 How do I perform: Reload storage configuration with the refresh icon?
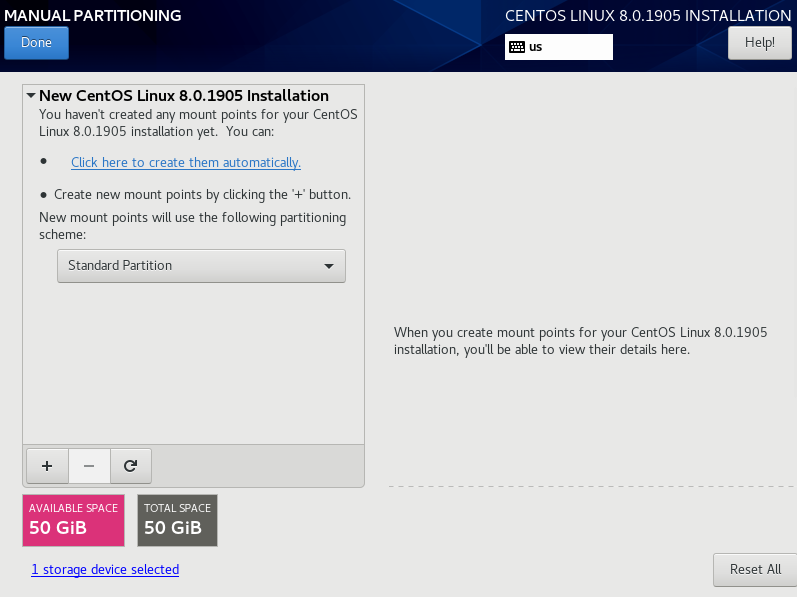(x=130, y=465)
